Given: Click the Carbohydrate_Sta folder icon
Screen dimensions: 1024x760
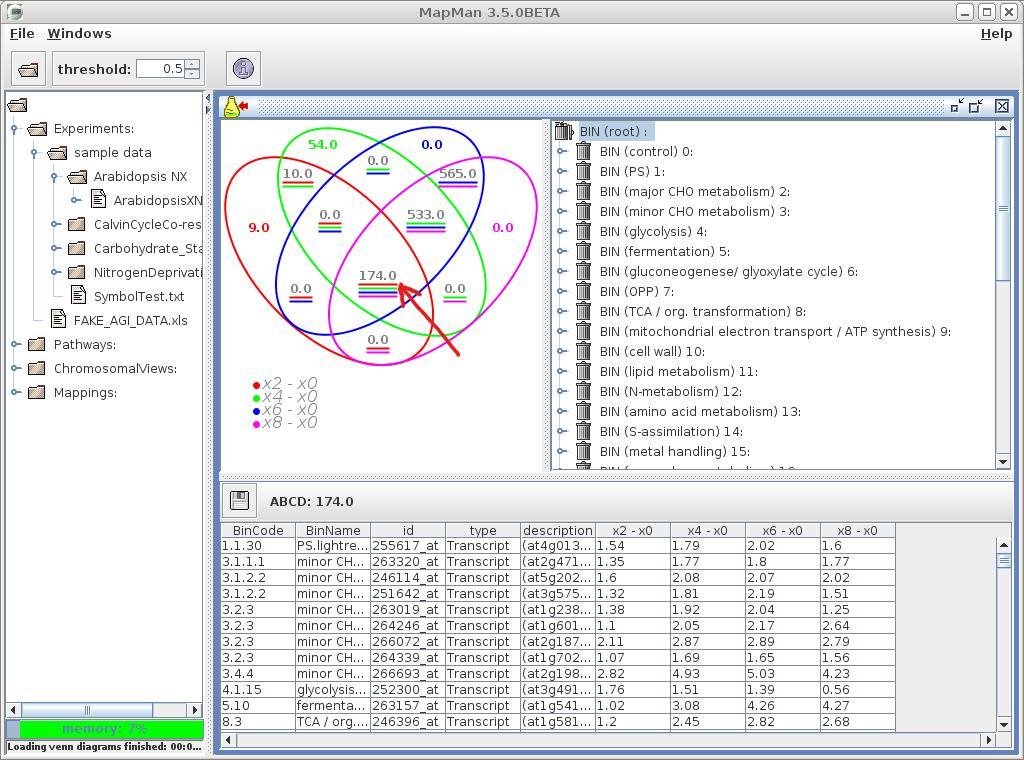Looking at the screenshot, I should coord(76,248).
